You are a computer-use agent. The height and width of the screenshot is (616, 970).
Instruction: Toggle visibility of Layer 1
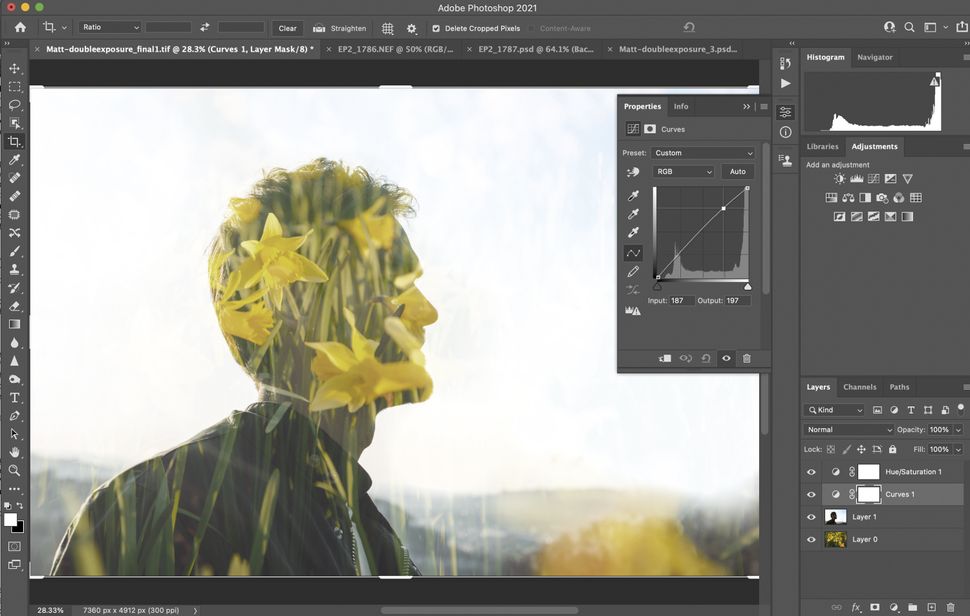click(x=811, y=517)
